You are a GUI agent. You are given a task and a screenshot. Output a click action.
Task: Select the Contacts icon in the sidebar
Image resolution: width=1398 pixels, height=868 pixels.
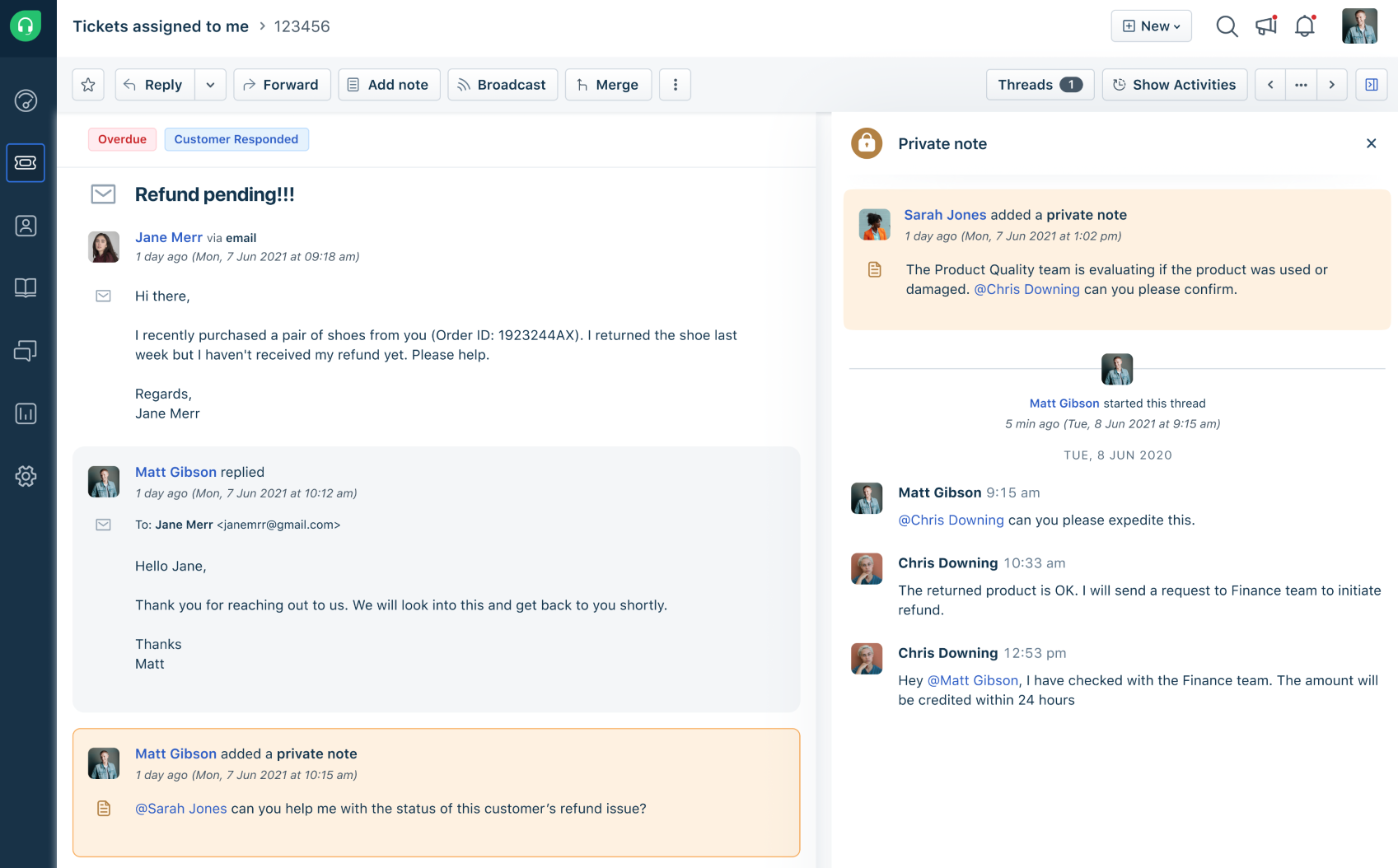pos(26,225)
